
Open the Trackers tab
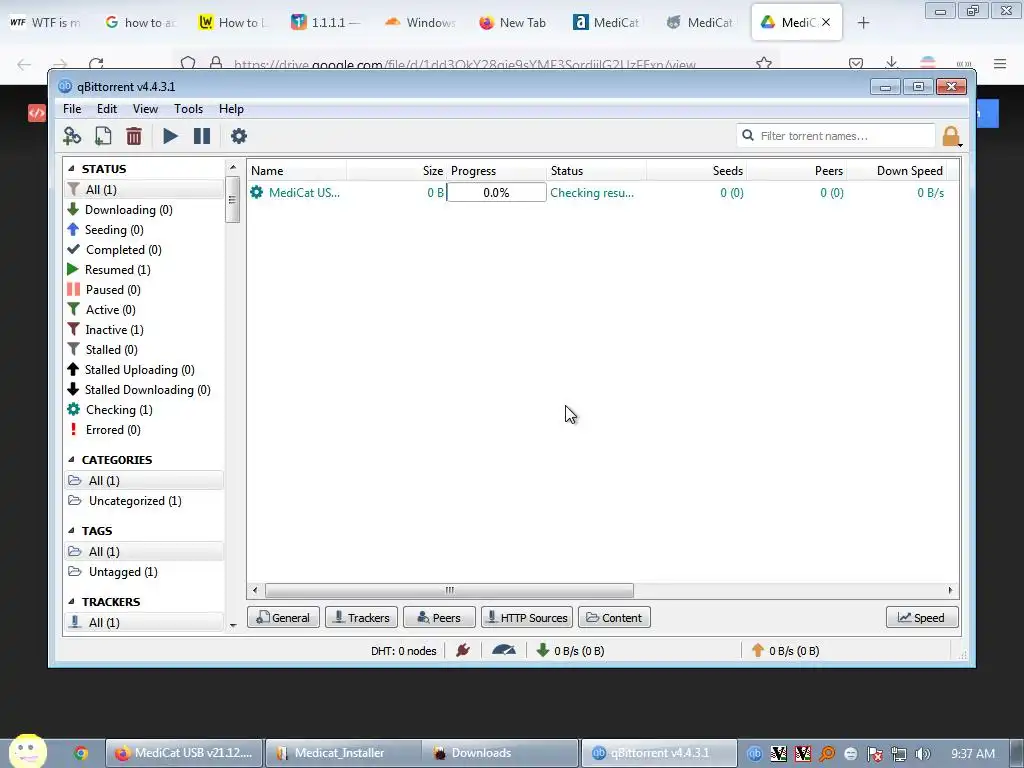[361, 618]
